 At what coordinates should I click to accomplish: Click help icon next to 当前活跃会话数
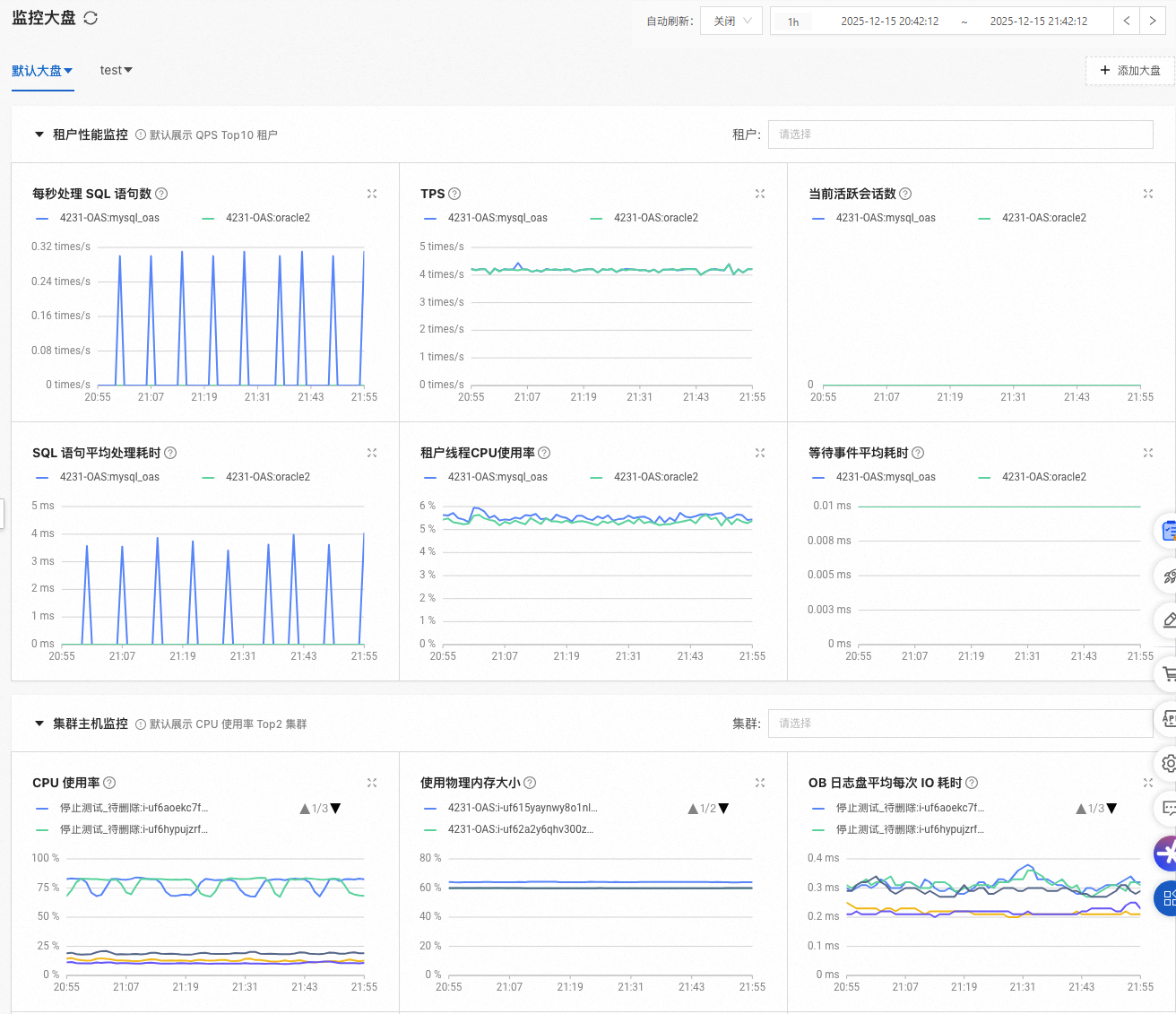[x=905, y=194]
